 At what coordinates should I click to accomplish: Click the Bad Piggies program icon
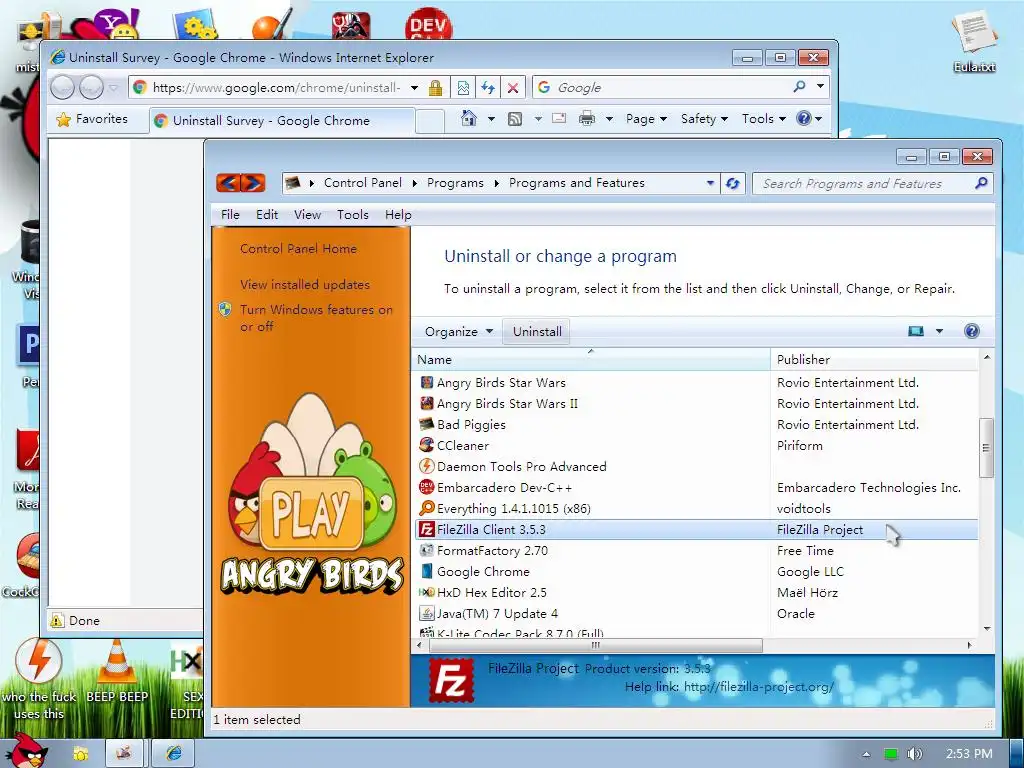(426, 424)
